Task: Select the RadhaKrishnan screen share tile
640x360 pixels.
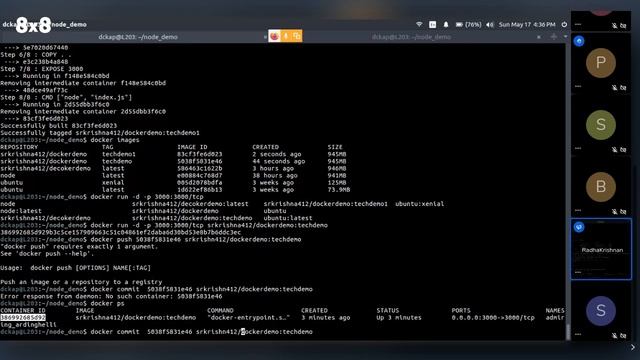Action: coord(601,249)
